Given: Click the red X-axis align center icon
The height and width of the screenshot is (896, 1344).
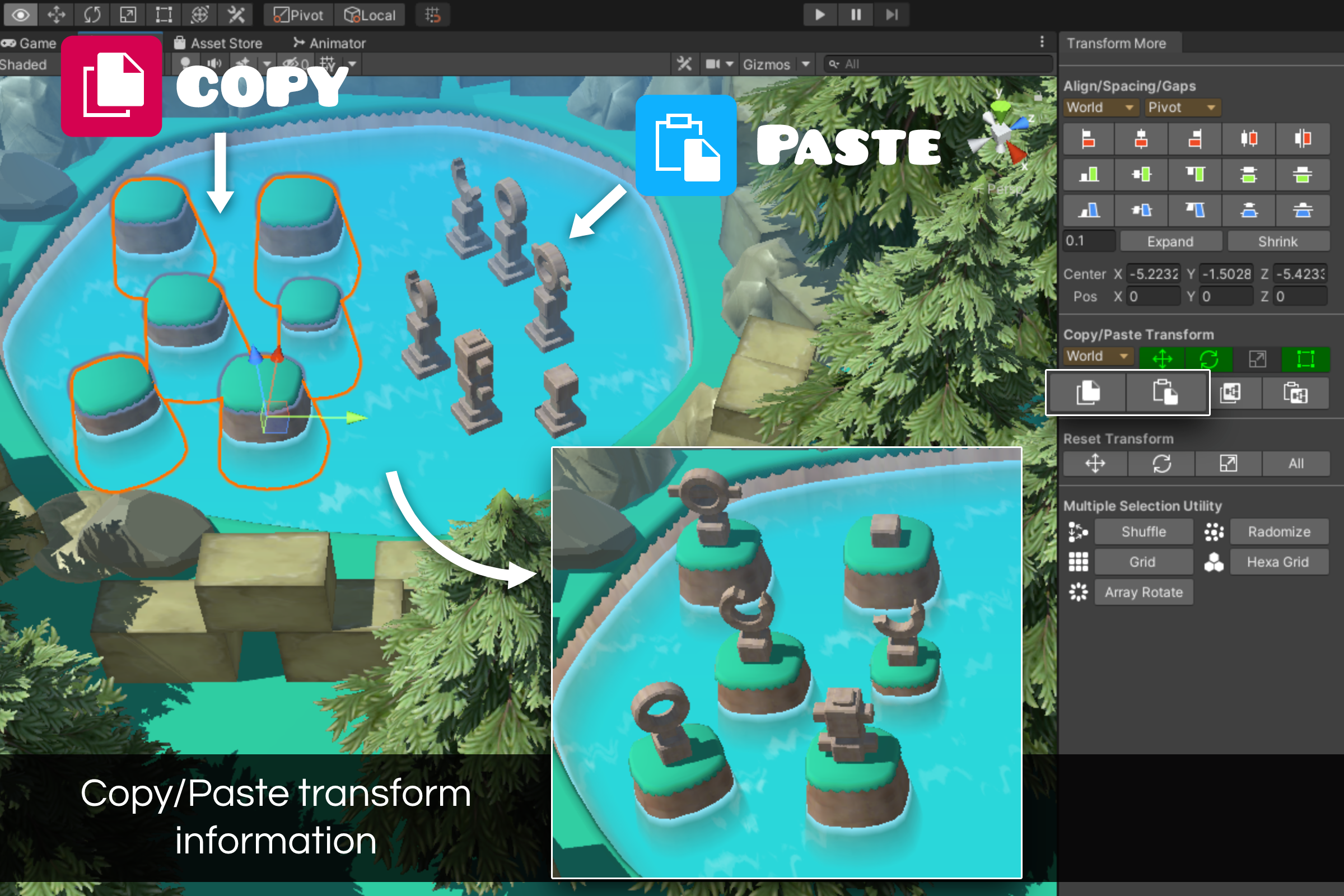Looking at the screenshot, I should pyautogui.click(x=1141, y=139).
